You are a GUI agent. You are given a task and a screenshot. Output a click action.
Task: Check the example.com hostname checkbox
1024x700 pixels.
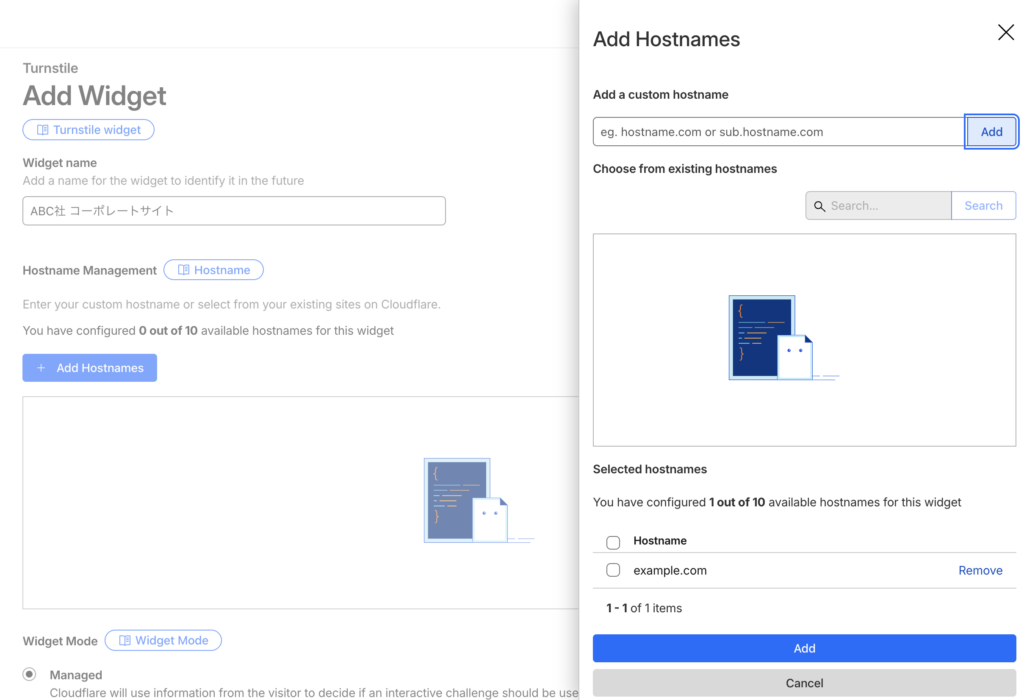pos(613,571)
